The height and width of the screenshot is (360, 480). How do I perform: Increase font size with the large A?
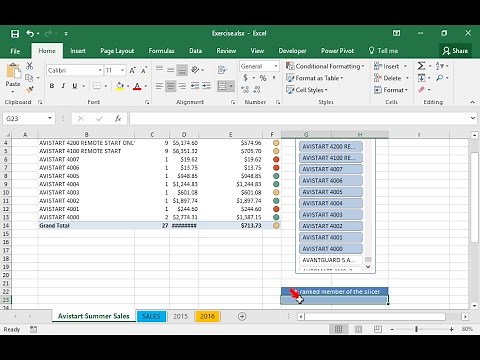point(132,70)
